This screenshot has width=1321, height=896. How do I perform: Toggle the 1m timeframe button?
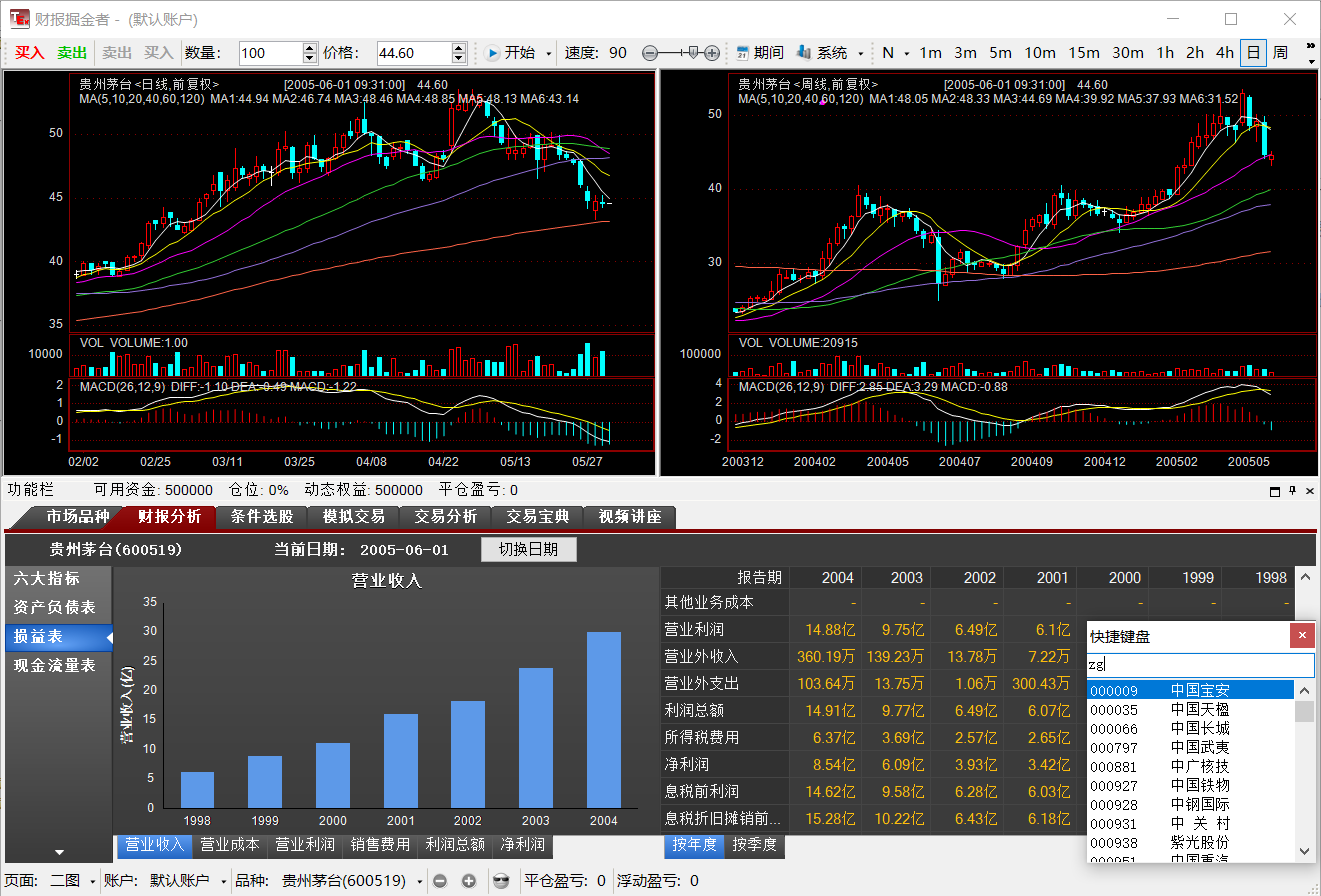point(930,53)
